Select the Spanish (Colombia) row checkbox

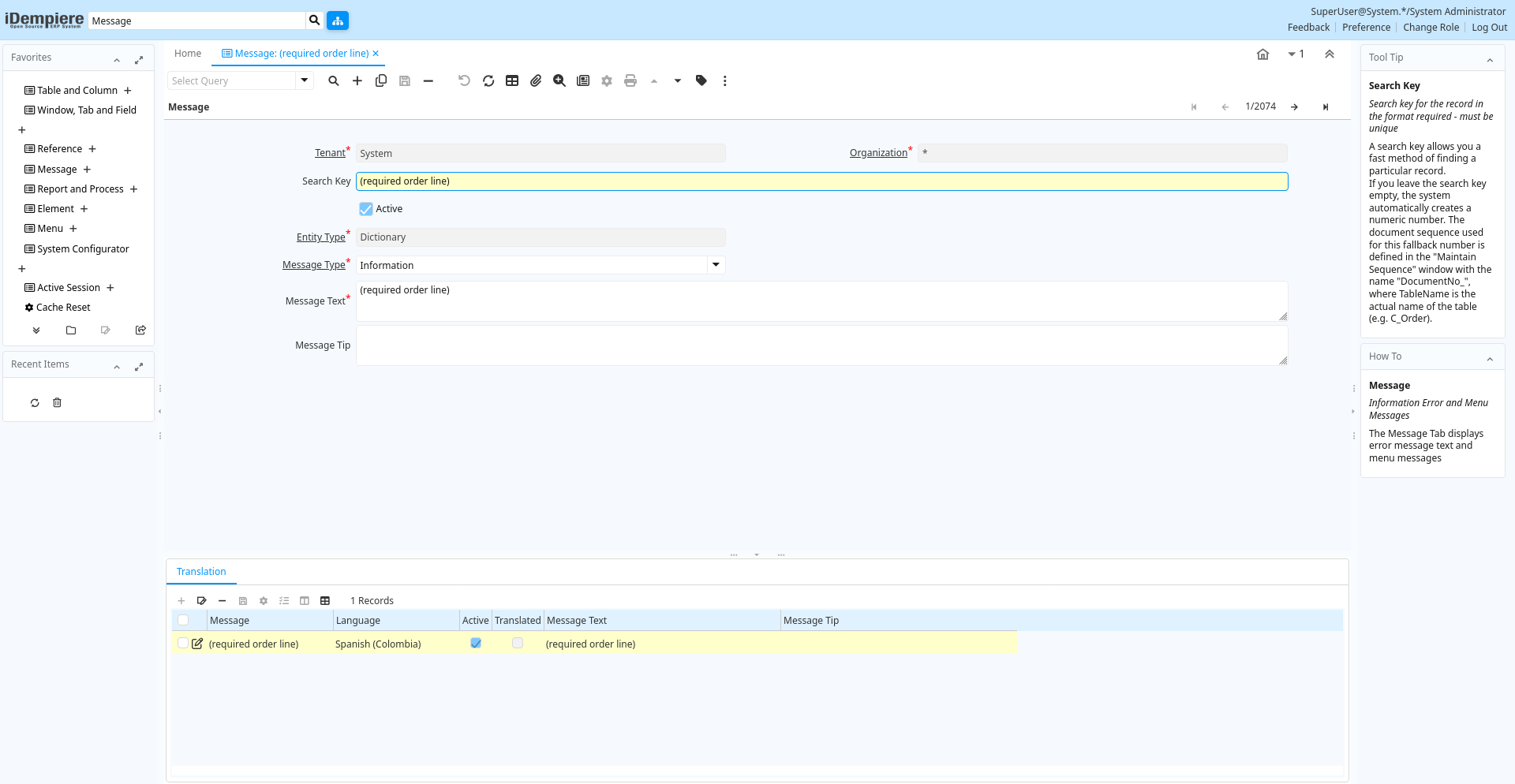[183, 644]
